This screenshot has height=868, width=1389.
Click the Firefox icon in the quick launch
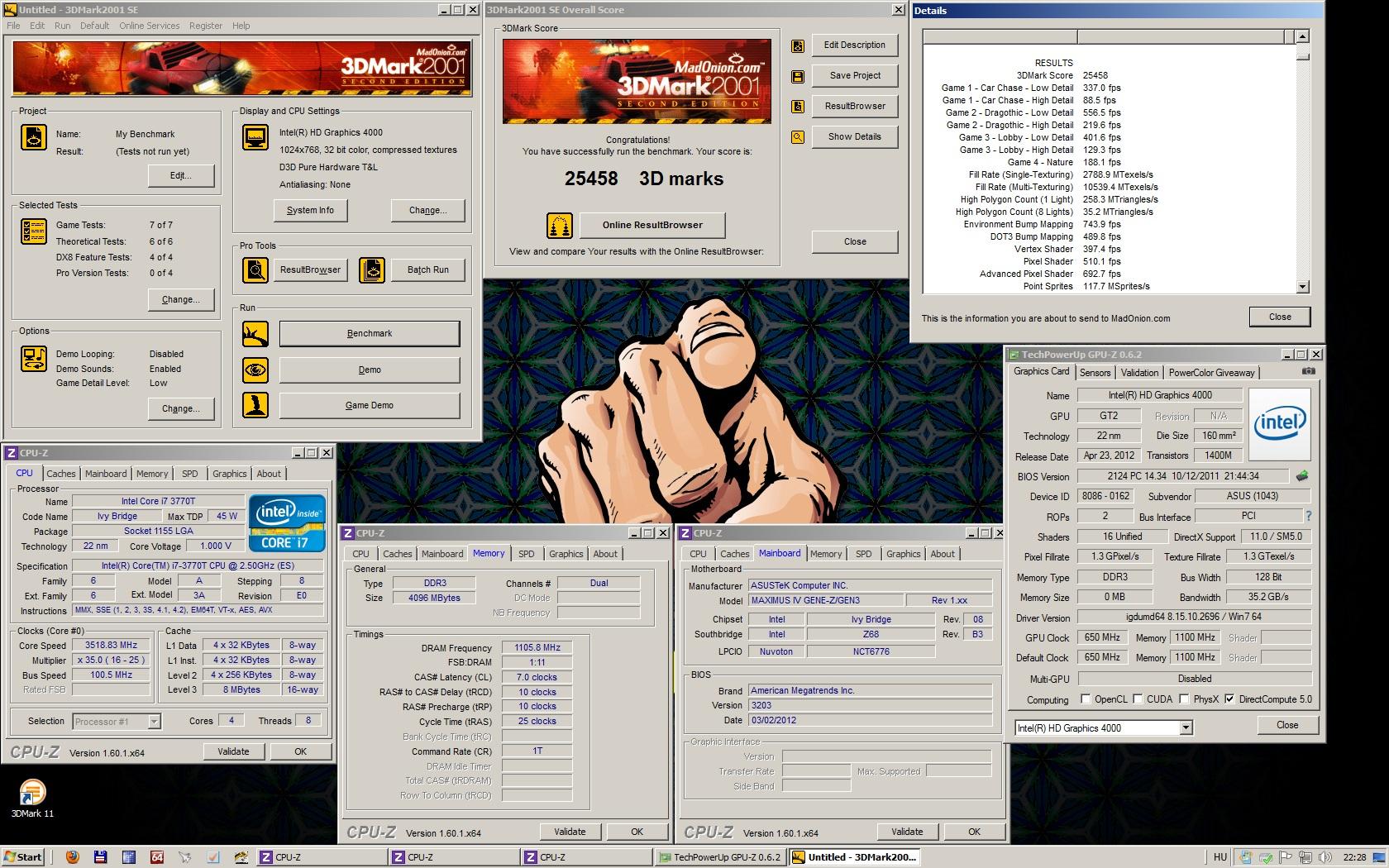(73, 857)
